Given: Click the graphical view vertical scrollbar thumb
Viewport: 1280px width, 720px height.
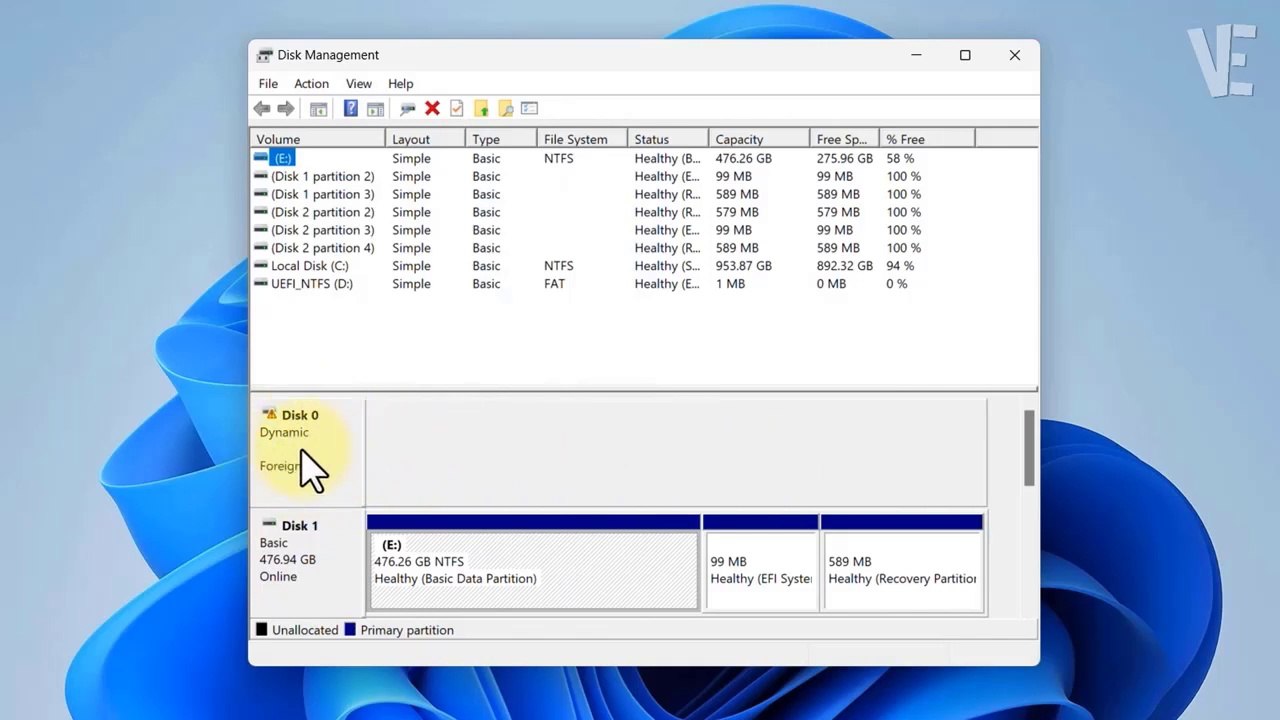Looking at the screenshot, I should [x=1029, y=449].
